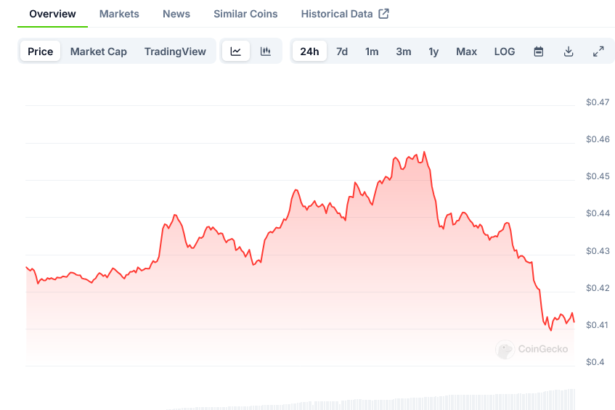Switch to candlestick chart view icon

[265, 51]
